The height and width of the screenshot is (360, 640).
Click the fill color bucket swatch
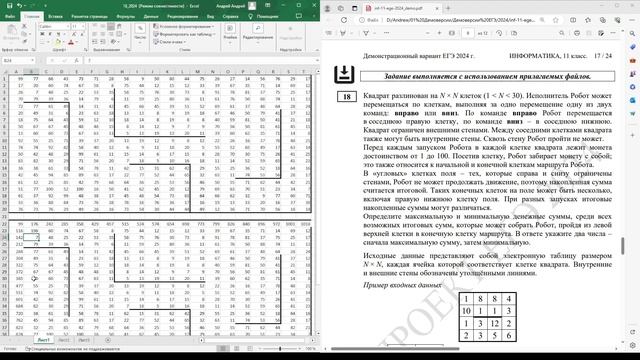[58, 42]
